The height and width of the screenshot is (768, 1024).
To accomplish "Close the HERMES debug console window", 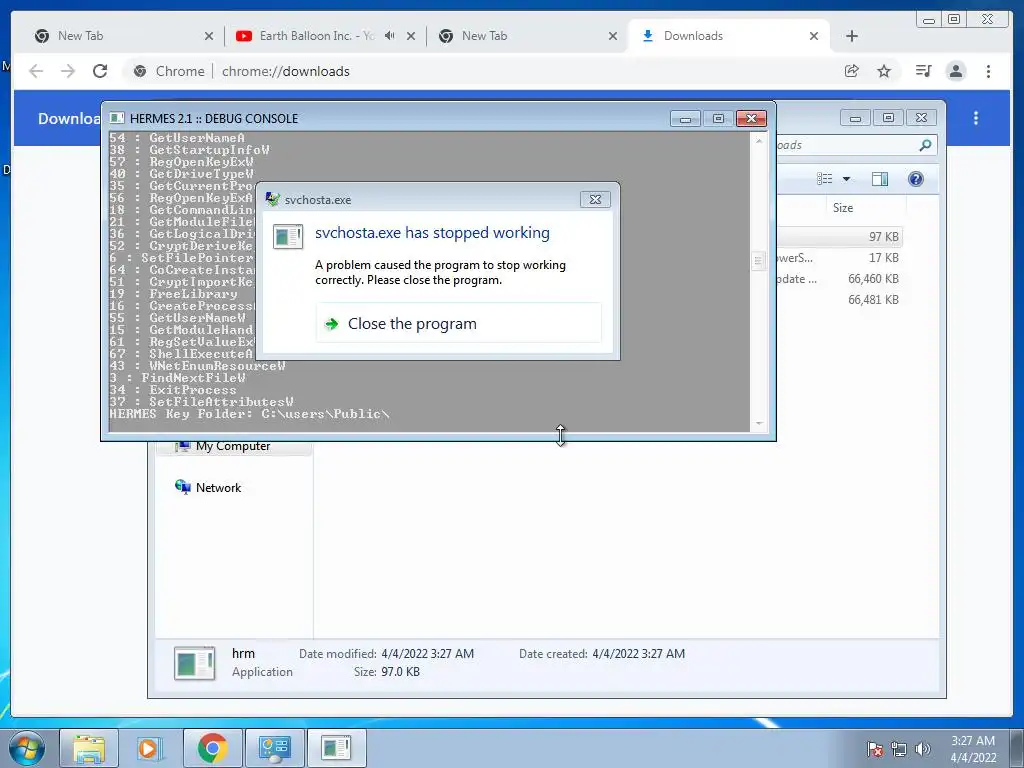I will point(751,118).
